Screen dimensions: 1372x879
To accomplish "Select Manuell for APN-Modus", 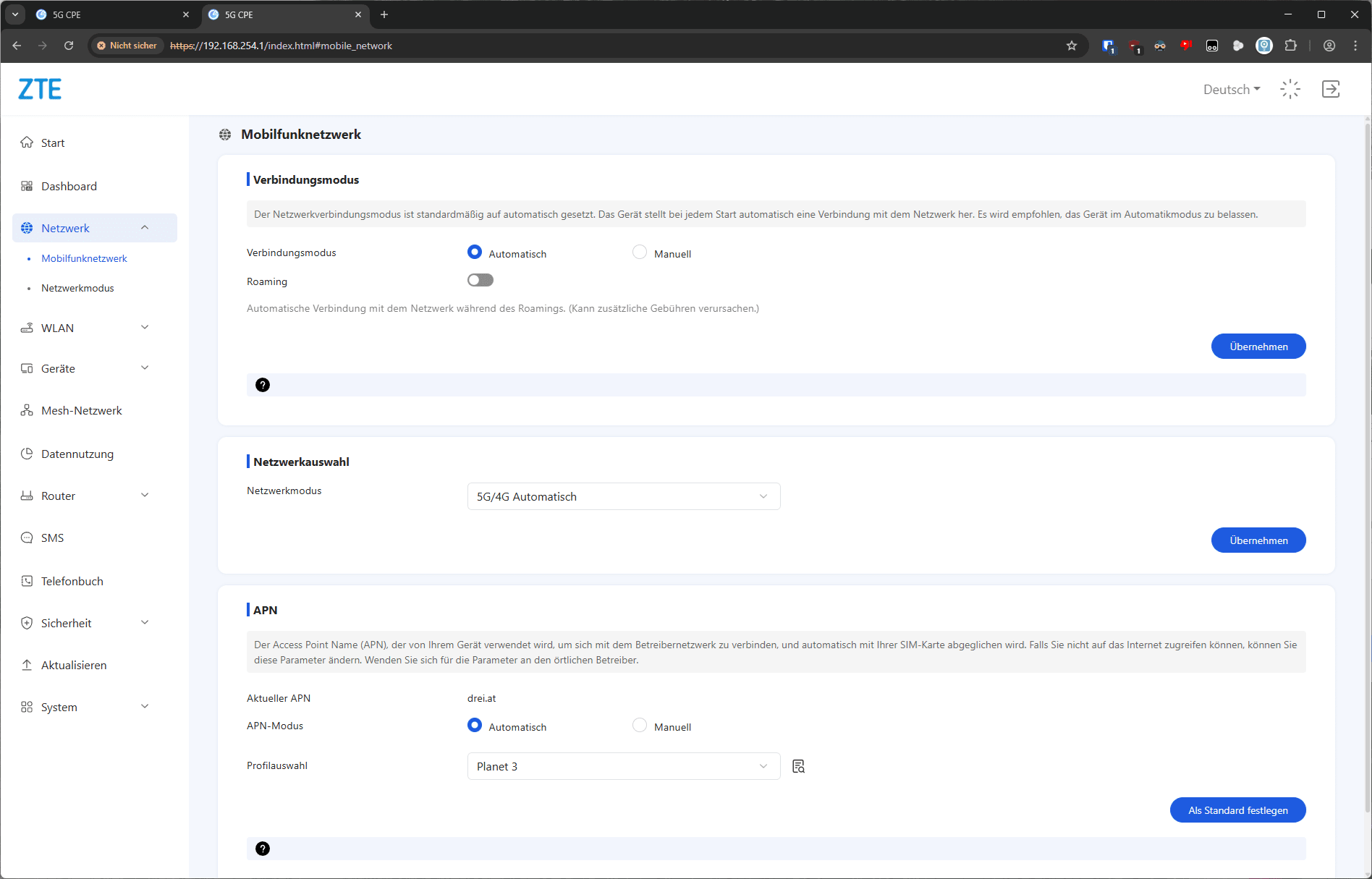I will click(x=640, y=726).
